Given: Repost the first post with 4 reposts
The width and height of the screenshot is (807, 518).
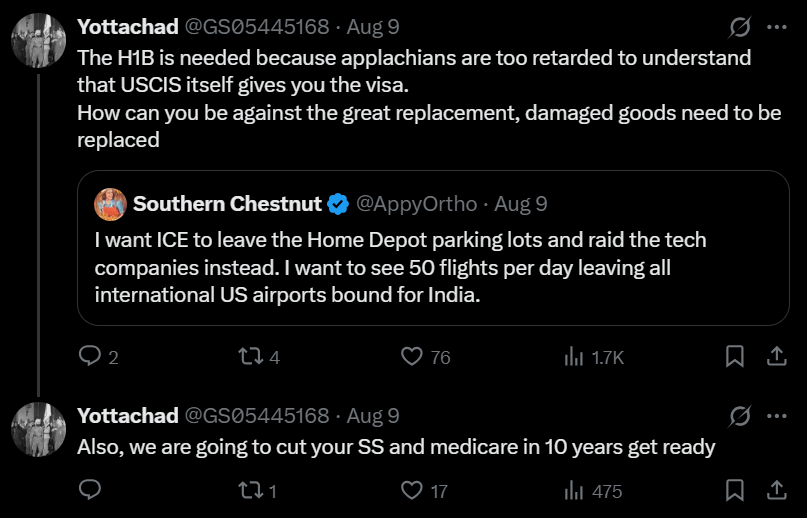Looking at the screenshot, I should click(x=246, y=356).
